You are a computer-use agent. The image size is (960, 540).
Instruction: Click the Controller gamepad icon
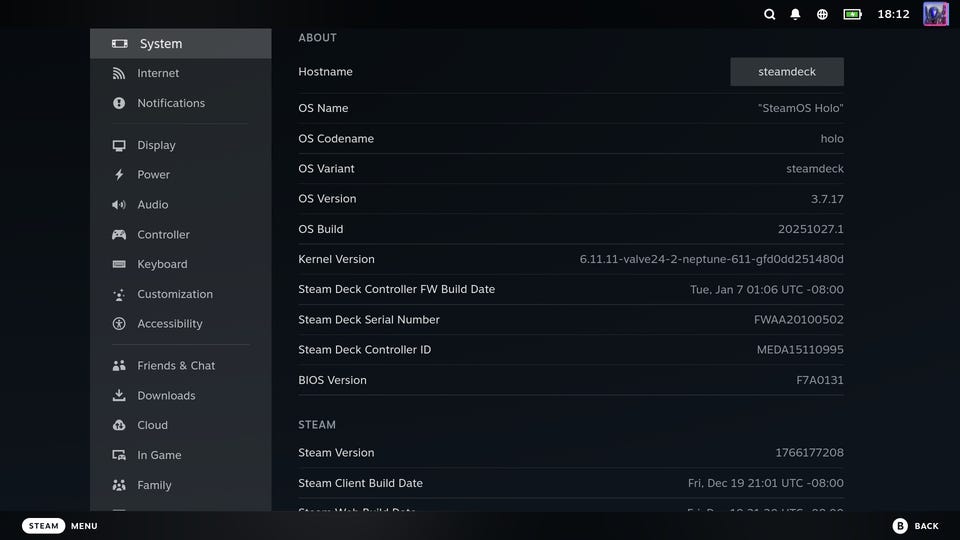point(119,234)
